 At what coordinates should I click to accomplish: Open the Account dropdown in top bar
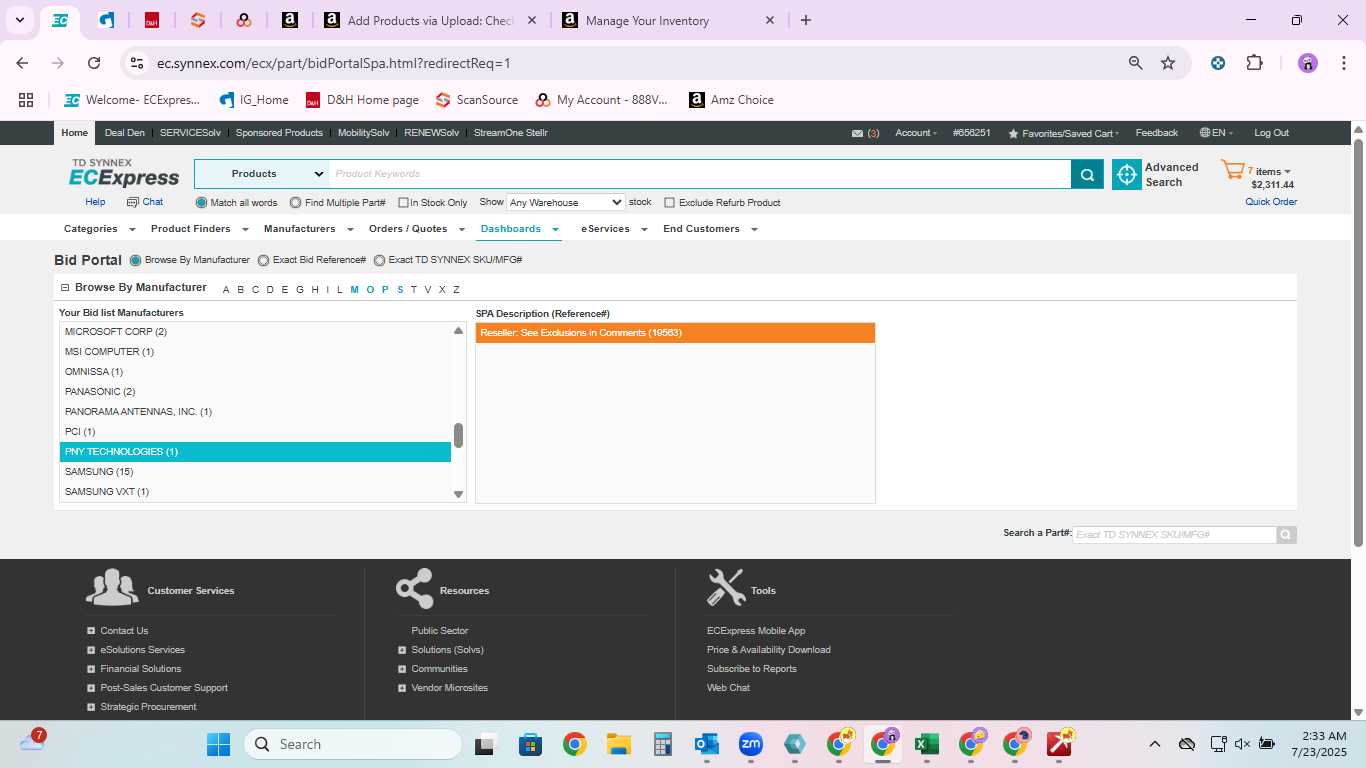click(916, 133)
